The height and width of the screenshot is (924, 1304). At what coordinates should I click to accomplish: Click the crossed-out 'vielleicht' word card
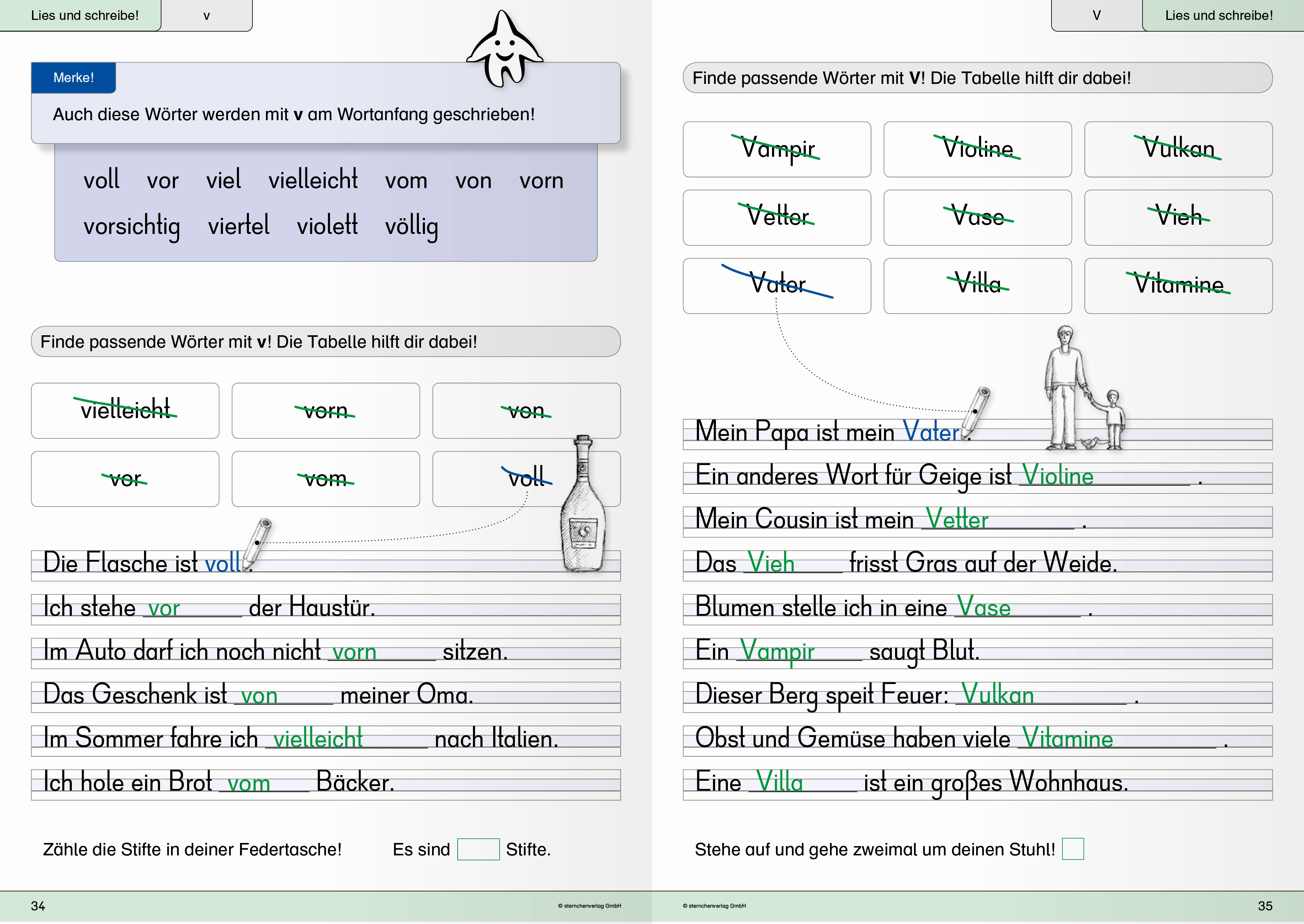125,410
